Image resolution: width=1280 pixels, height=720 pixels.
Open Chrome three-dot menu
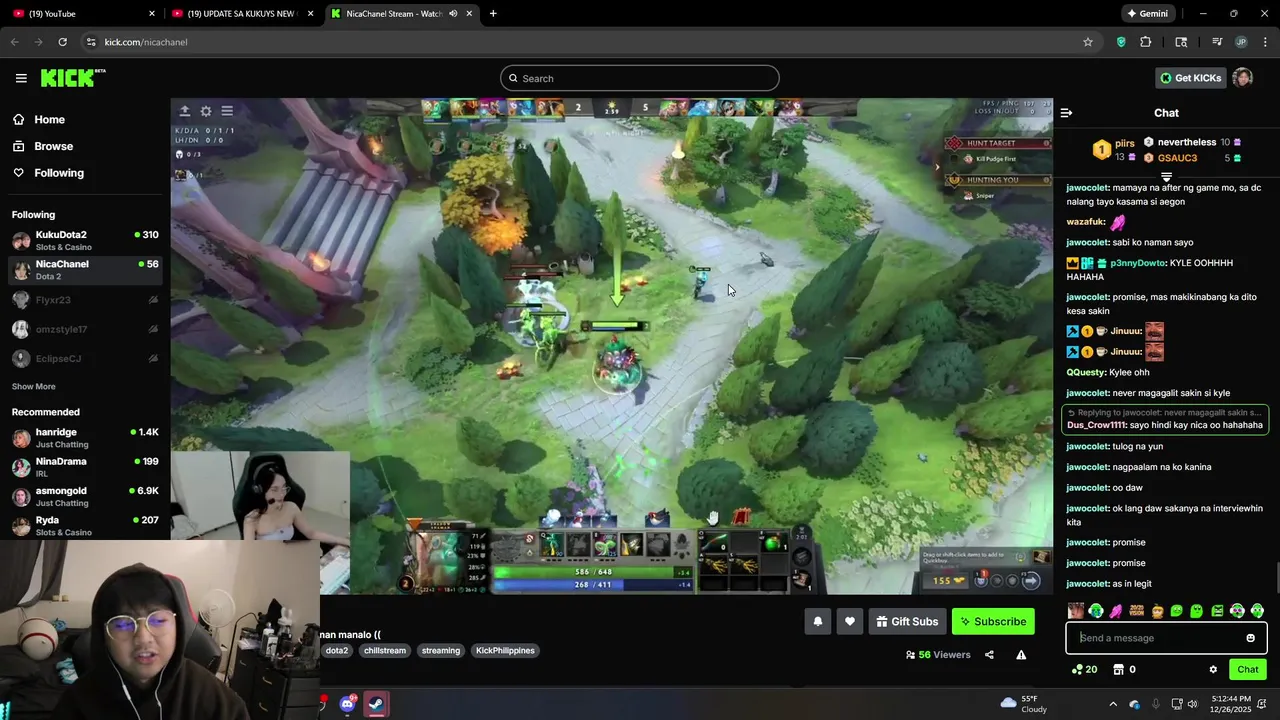1266,42
